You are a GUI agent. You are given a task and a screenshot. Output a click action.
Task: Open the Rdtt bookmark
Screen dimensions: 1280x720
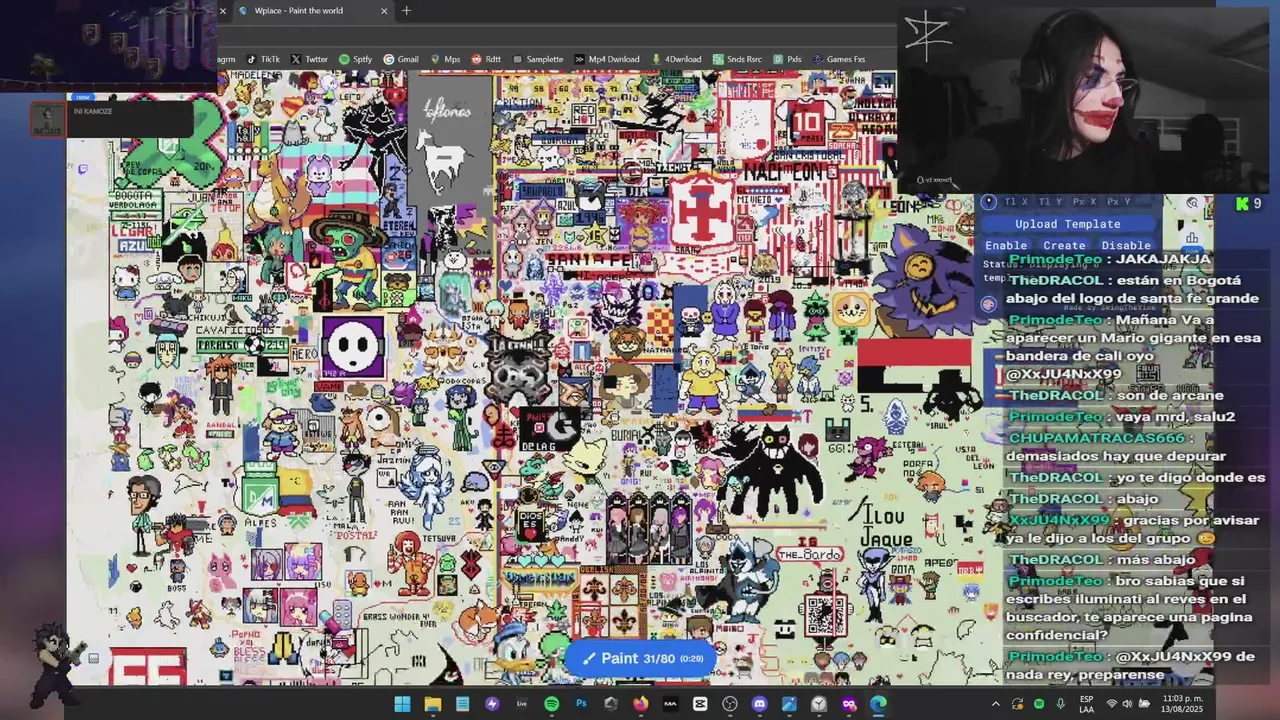(486, 59)
